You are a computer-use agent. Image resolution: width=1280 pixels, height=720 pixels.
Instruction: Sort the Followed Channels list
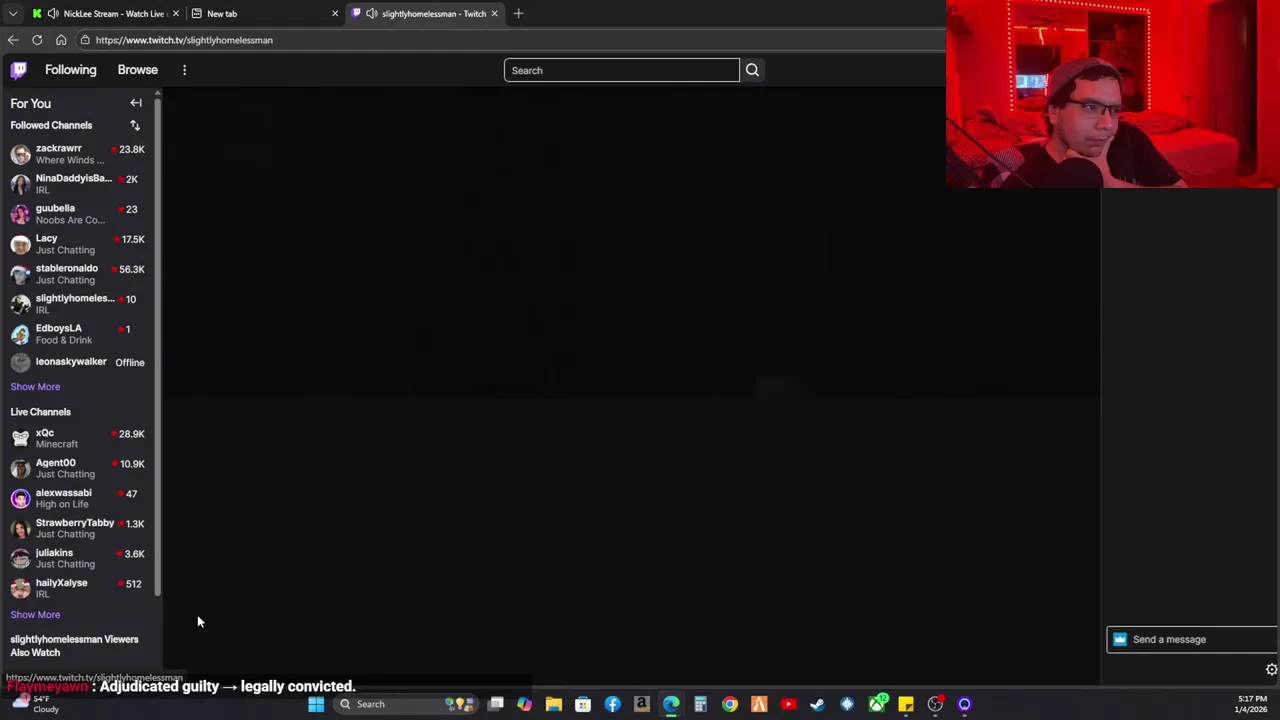[x=135, y=125]
